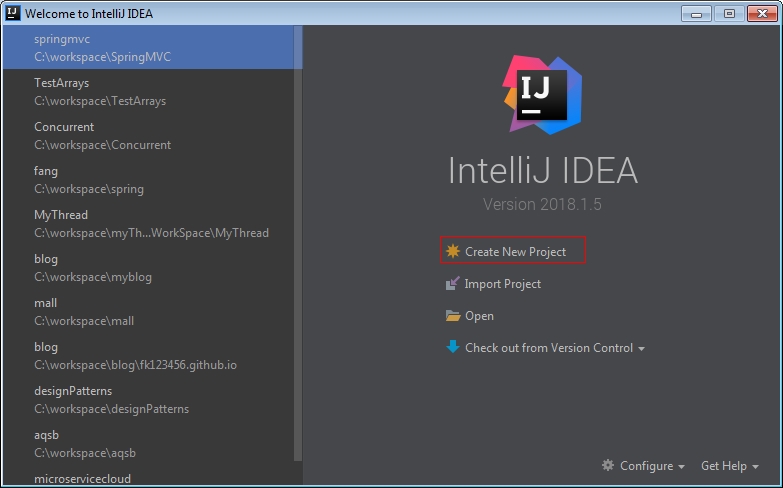
Task: Minimize the Welcome to IntelliJ IDEA window
Action: point(696,13)
